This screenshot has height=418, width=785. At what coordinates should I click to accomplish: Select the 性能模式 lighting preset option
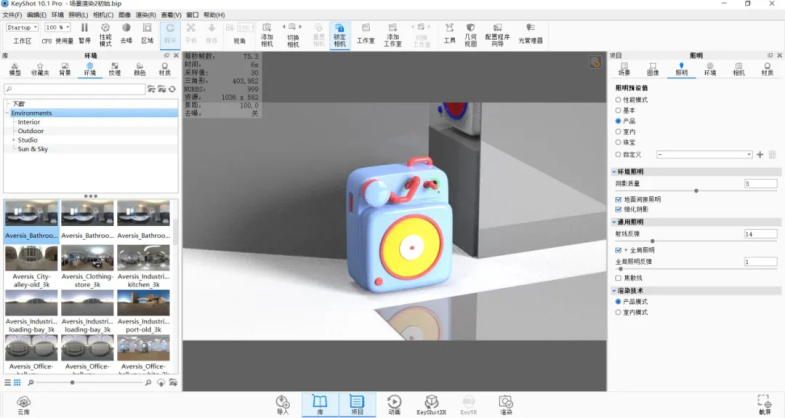[619, 99]
